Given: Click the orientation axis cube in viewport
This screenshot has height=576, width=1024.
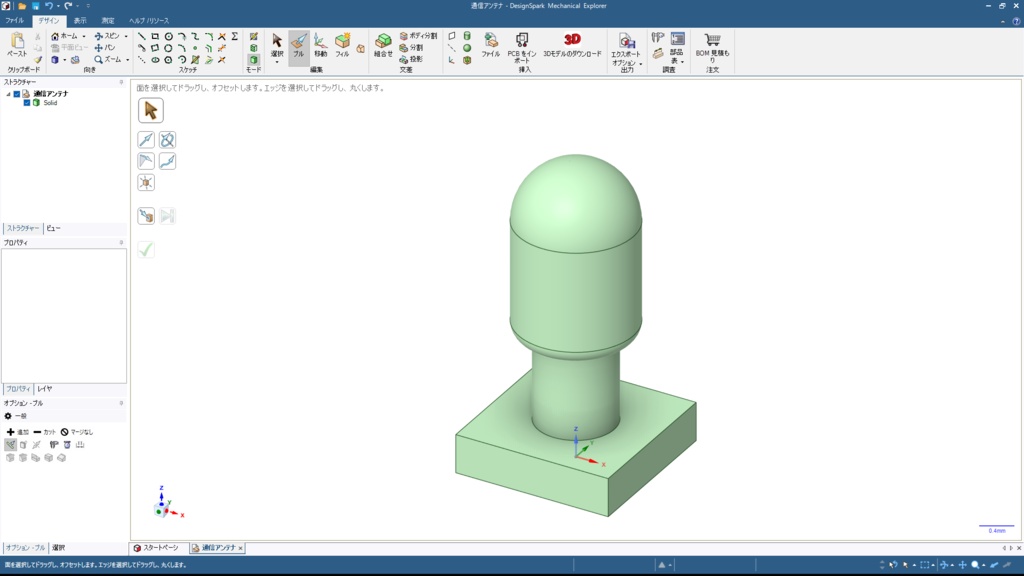Looking at the screenshot, I should point(161,511).
